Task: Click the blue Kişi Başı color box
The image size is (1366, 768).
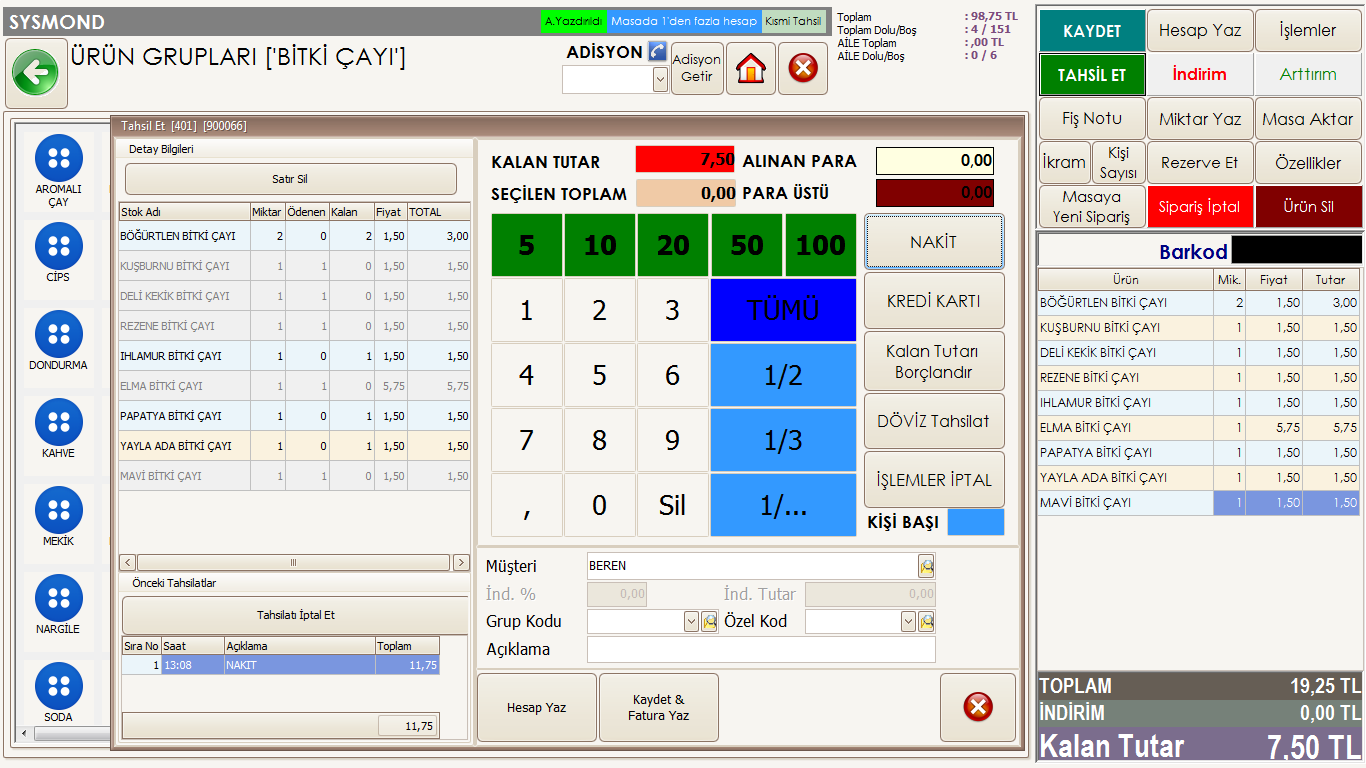Action: [x=975, y=522]
